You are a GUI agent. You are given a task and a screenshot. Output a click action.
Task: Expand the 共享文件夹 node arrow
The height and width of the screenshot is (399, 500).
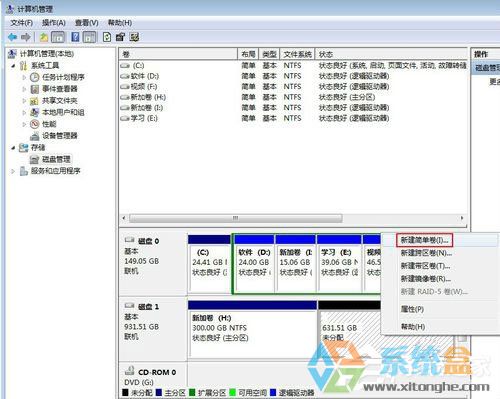tap(24, 101)
